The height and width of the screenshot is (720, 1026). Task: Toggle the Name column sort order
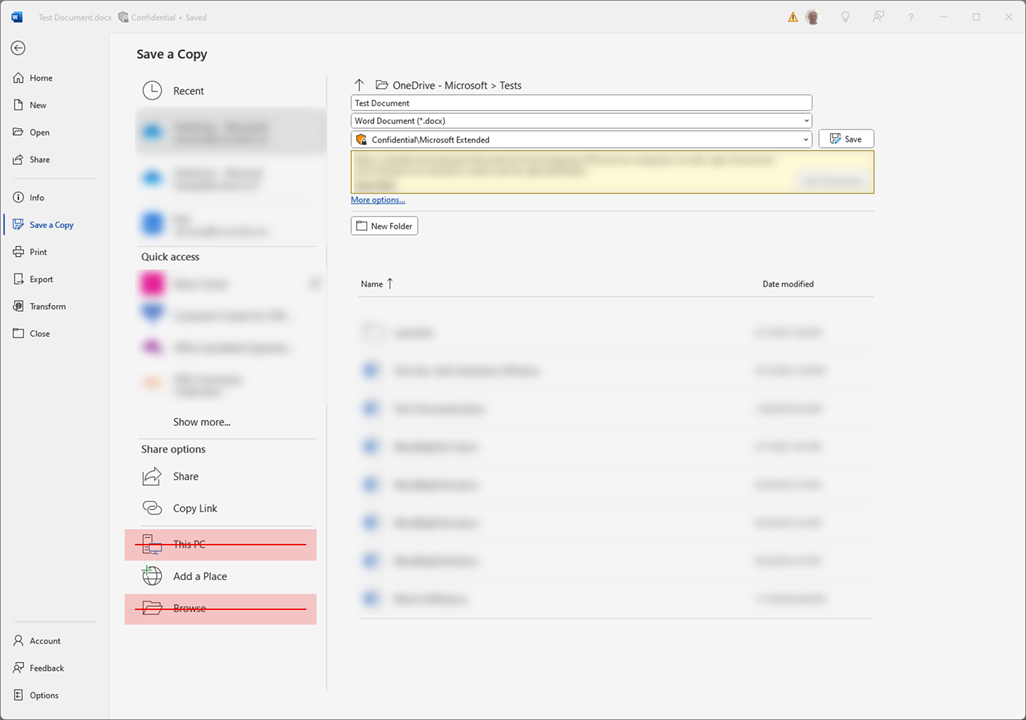[376, 283]
